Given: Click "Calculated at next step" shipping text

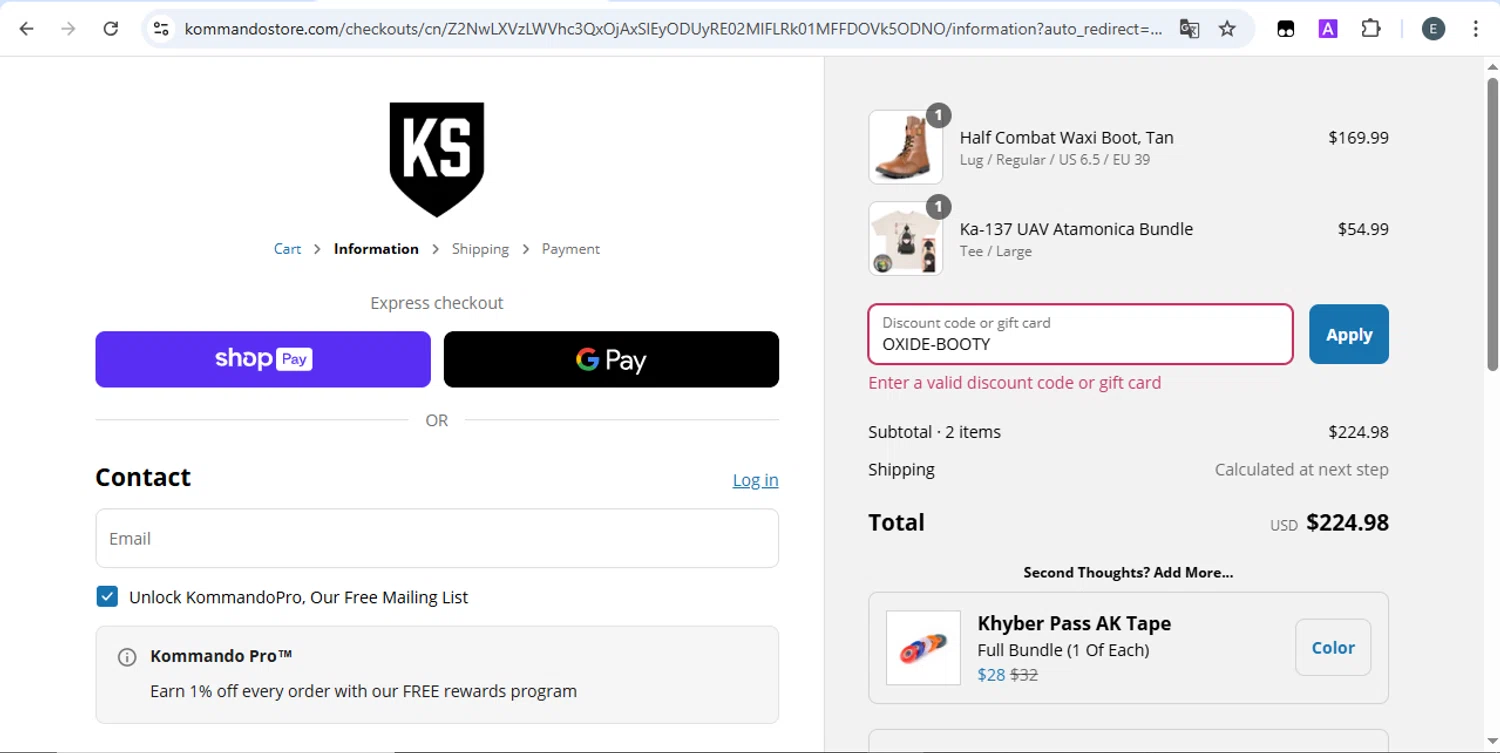Looking at the screenshot, I should click(1301, 470).
